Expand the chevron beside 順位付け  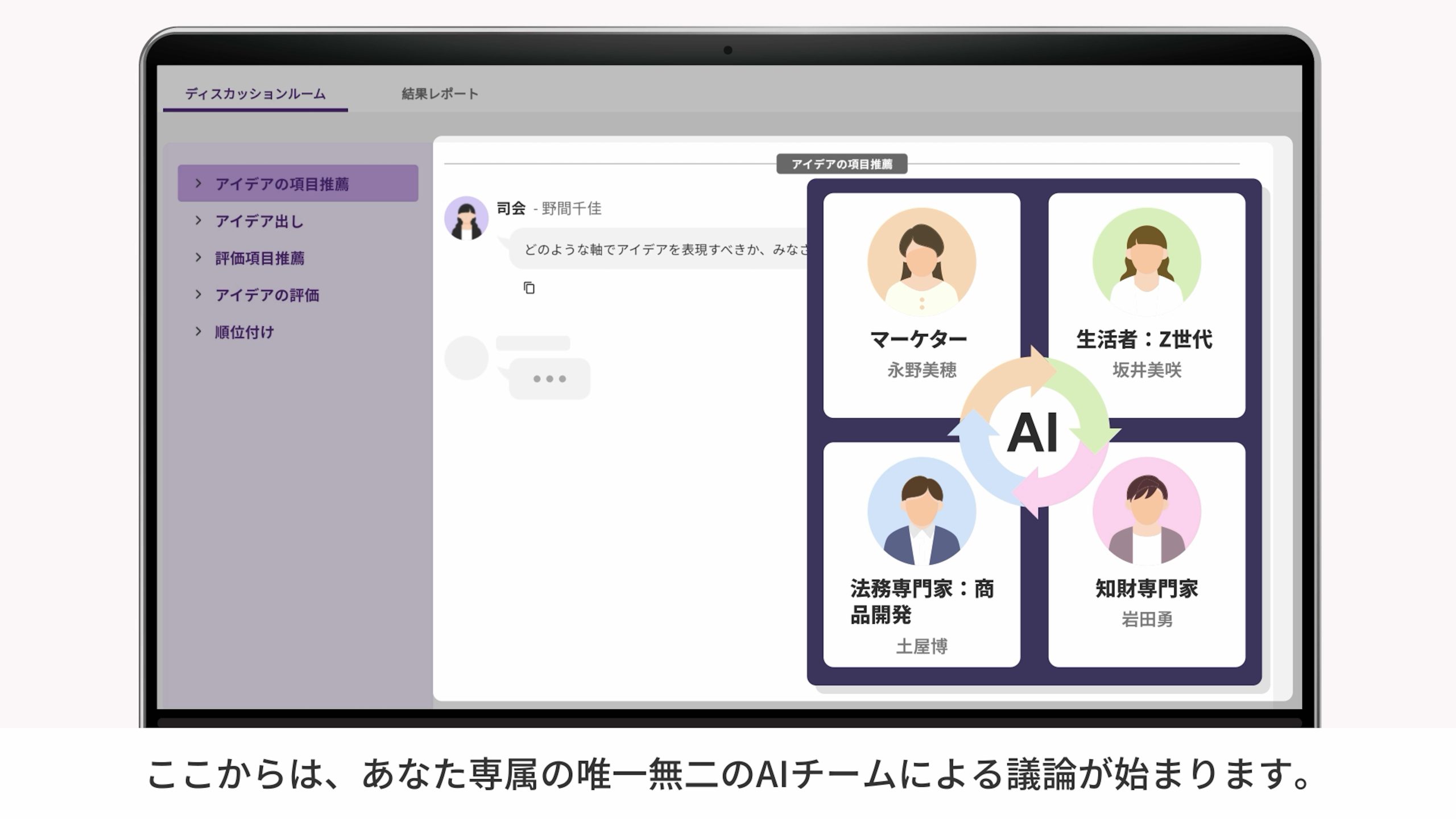coord(198,331)
